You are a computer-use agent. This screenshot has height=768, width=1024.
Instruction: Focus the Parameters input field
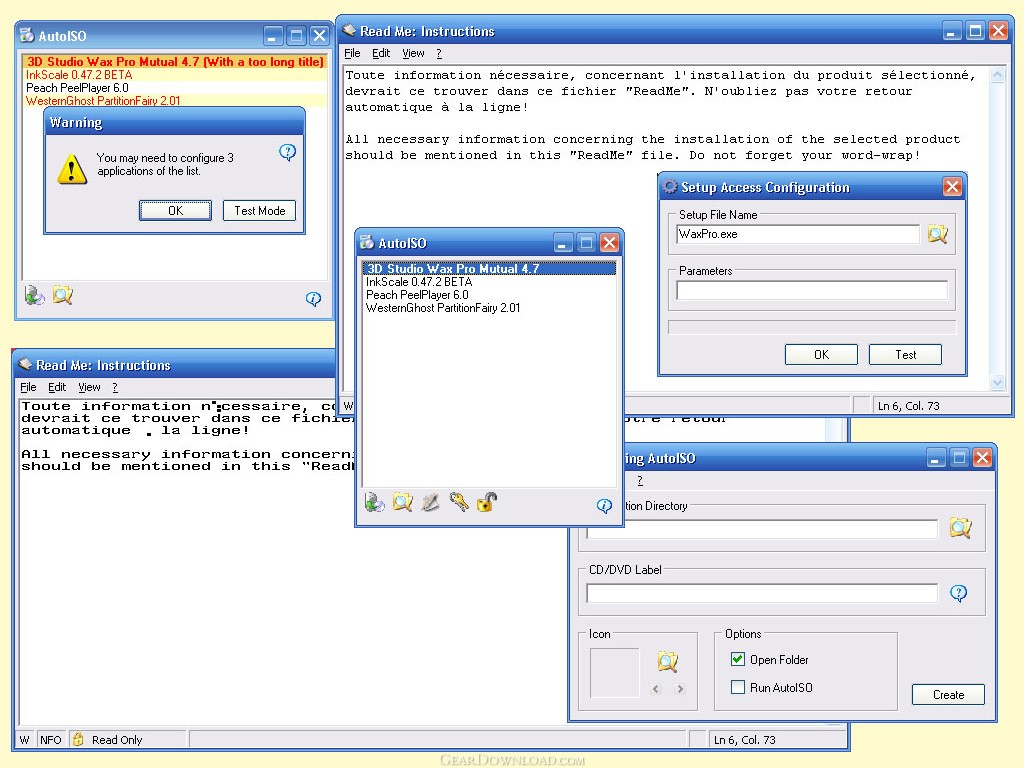(x=812, y=290)
